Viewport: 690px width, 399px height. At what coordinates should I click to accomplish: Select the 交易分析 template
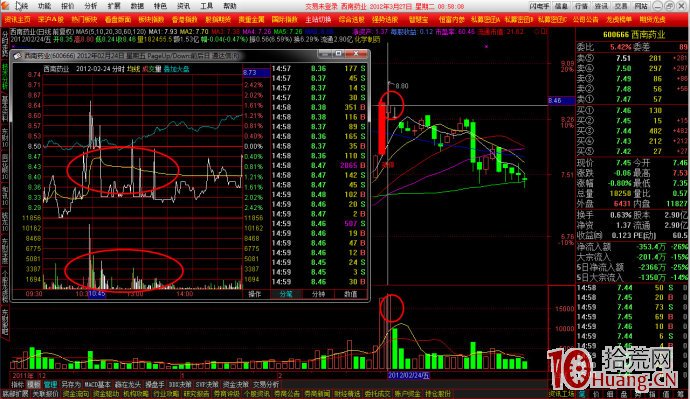[x=266, y=384]
